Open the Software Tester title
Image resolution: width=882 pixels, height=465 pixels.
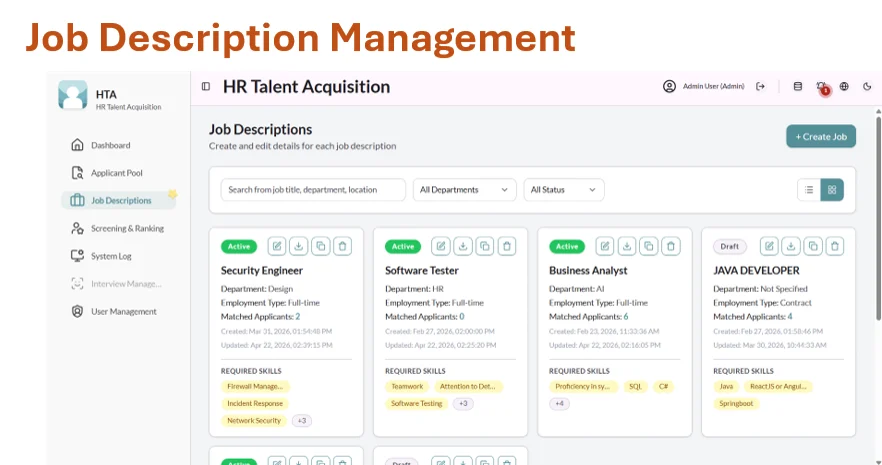tap(422, 270)
